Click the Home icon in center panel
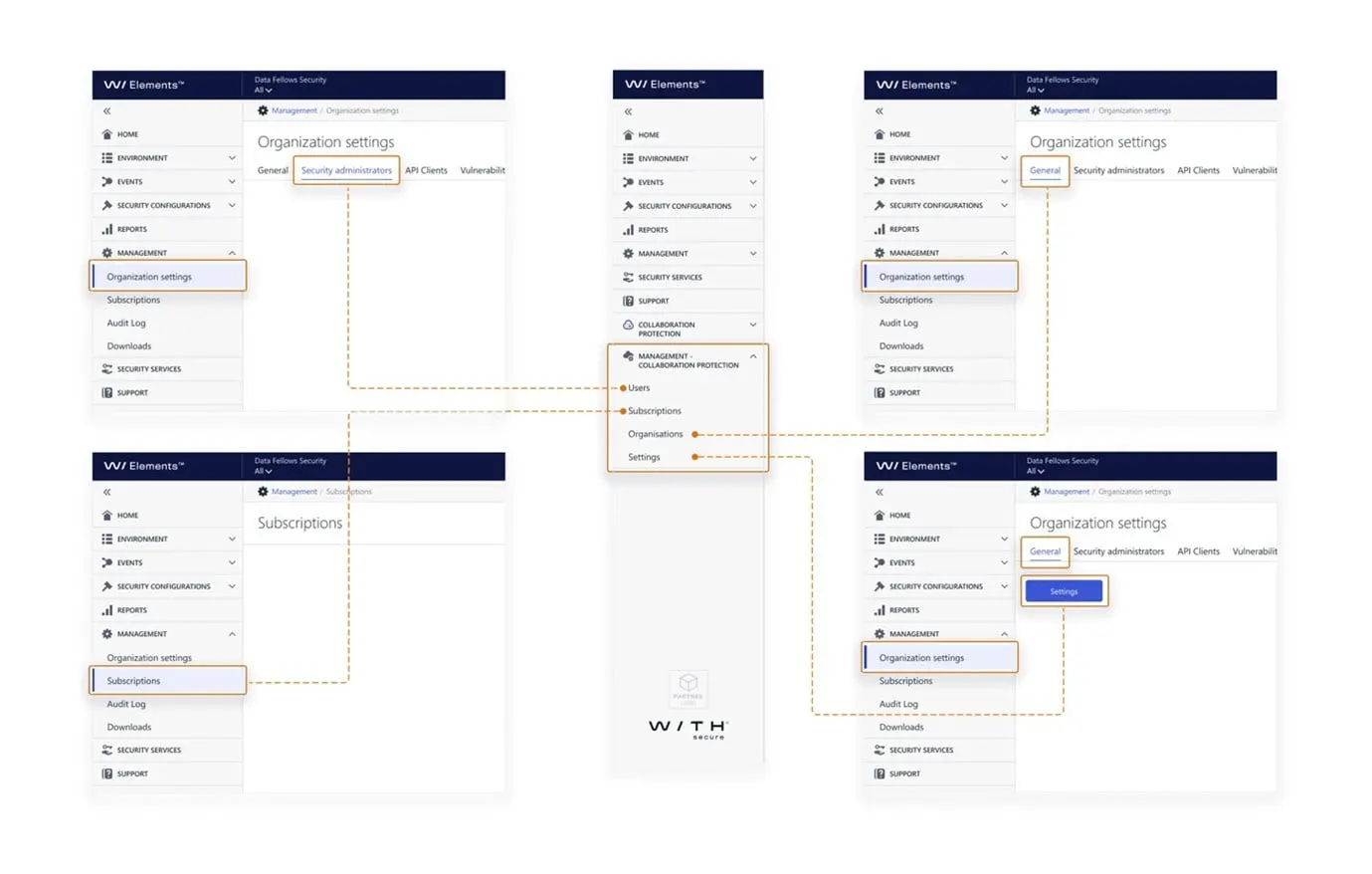Image resolution: width=1372 pixels, height=874 pixels. [628, 134]
